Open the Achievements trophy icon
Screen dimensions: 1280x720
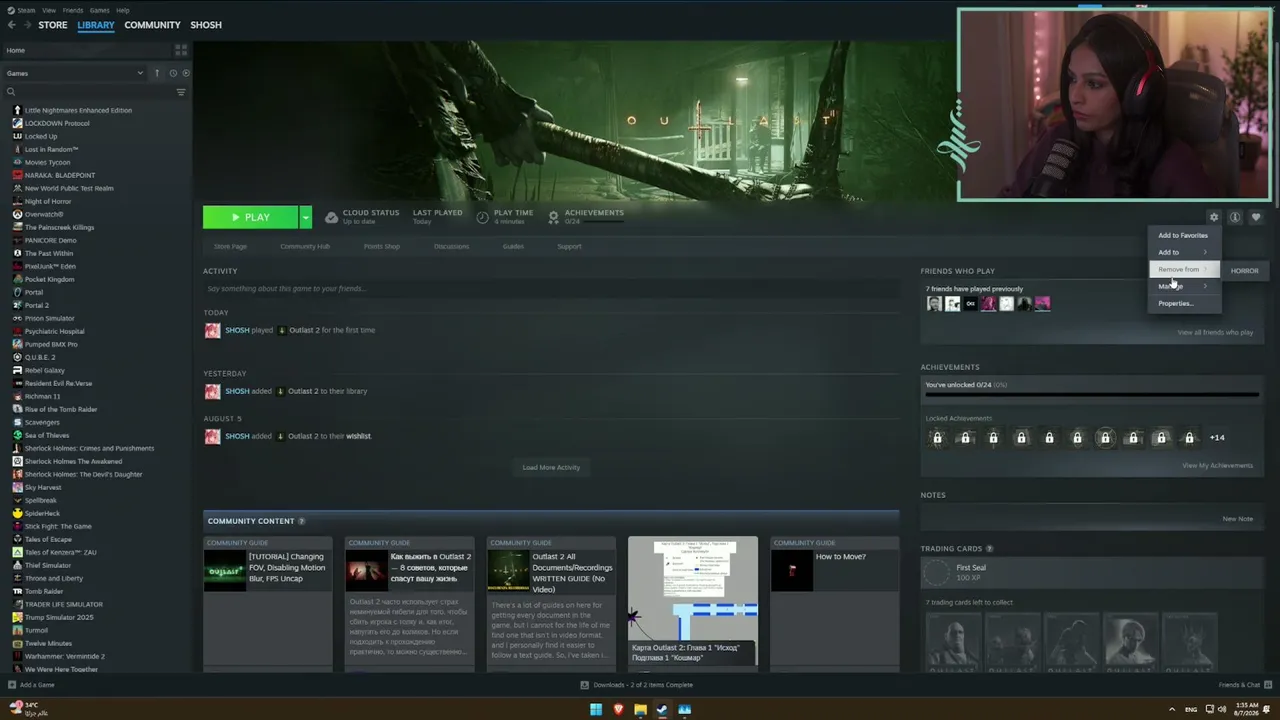point(553,217)
